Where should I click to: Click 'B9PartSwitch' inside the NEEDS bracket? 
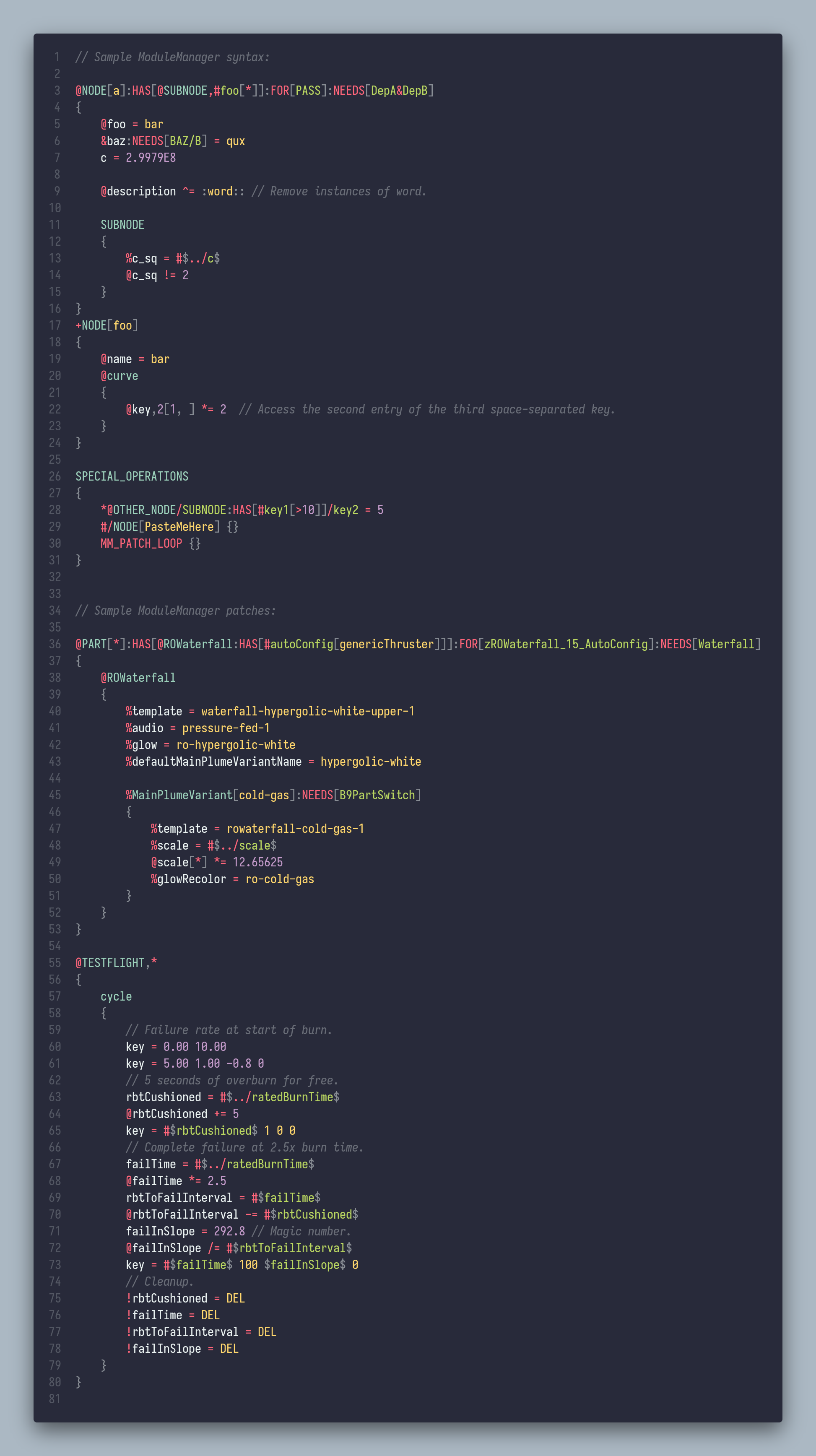tap(377, 795)
